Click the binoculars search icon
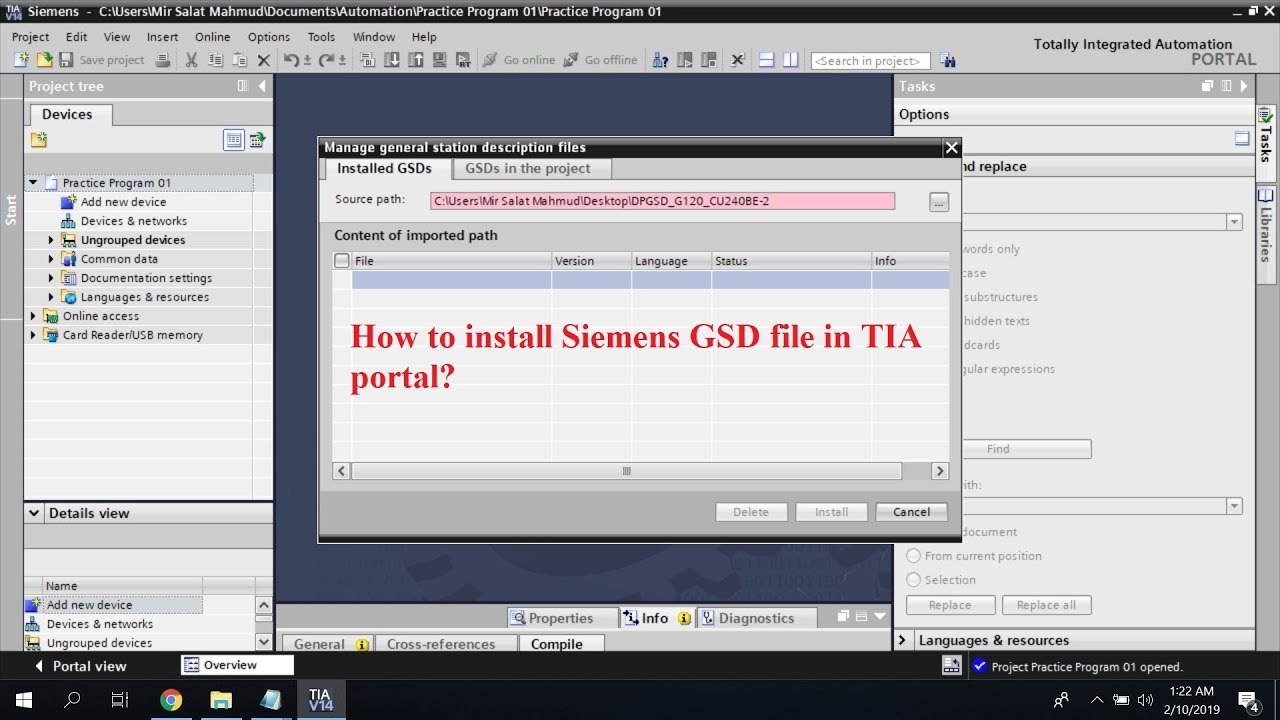The image size is (1280, 720). pyautogui.click(x=948, y=60)
